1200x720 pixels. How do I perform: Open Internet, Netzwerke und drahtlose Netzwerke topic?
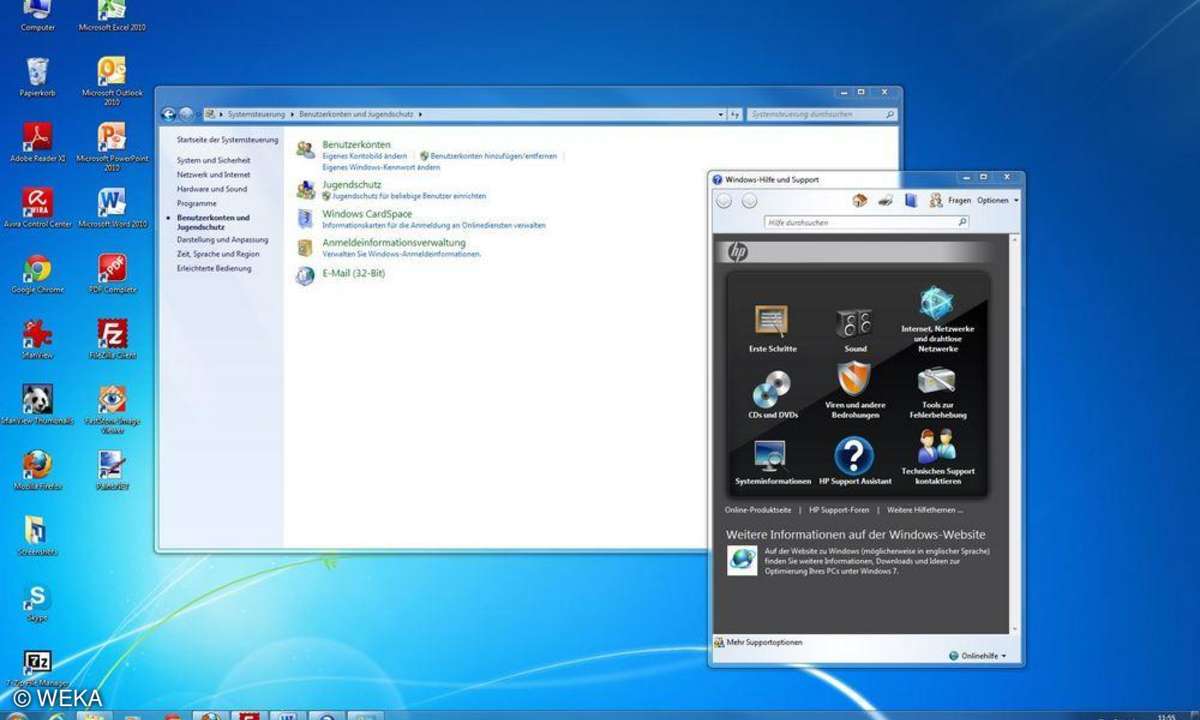(x=937, y=303)
